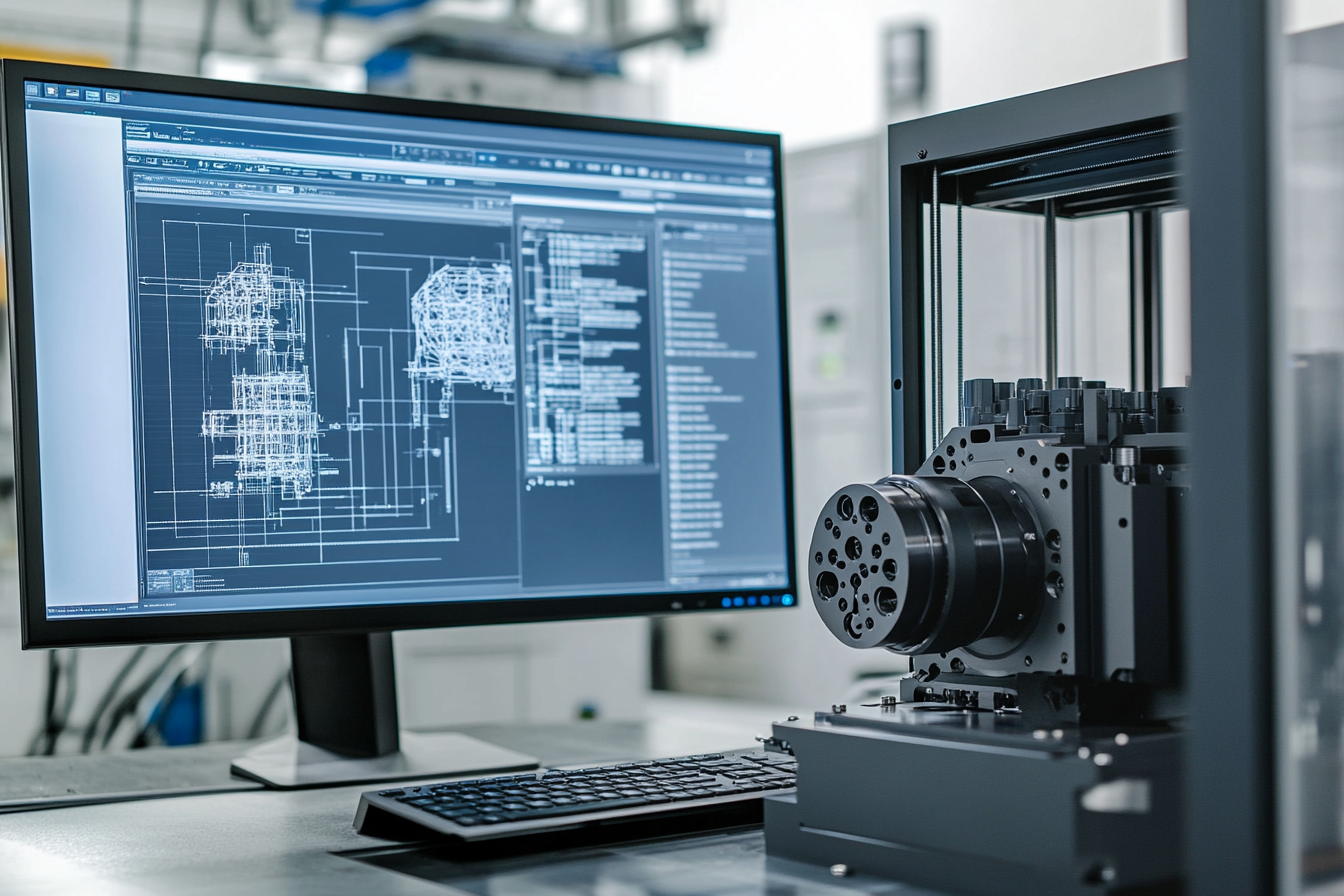Toggle the first checkbox of the right panel's second group
The width and height of the screenshot is (1344, 896).
[x=669, y=368]
